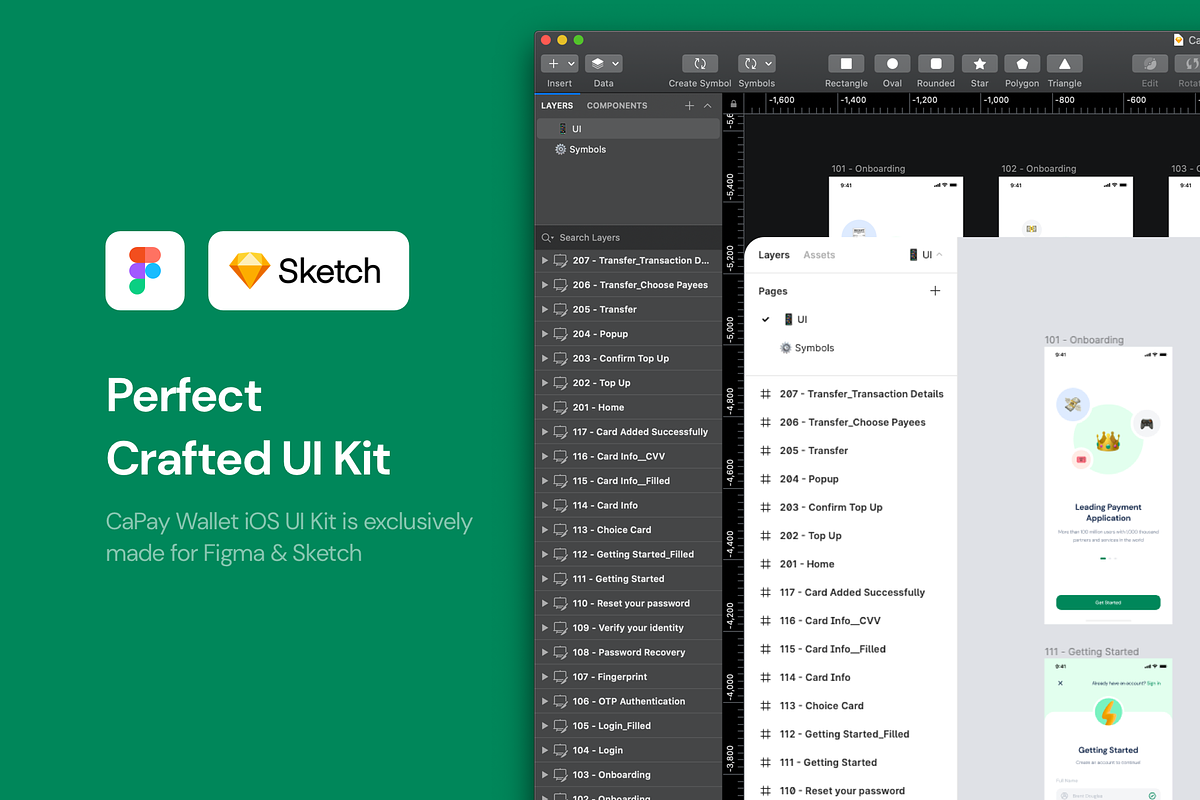The width and height of the screenshot is (1200, 800).
Task: Open the Figma UI page dropdown
Action: [x=926, y=255]
